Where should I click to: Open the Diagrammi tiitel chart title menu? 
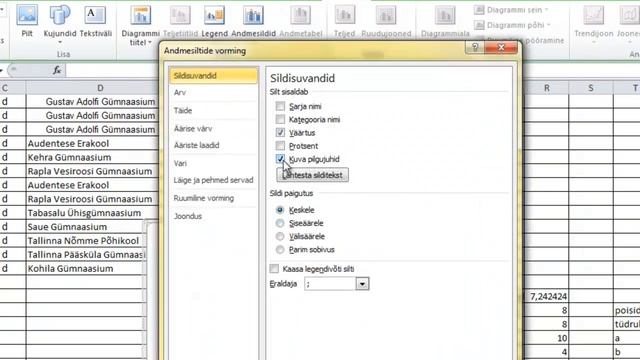(x=140, y=25)
